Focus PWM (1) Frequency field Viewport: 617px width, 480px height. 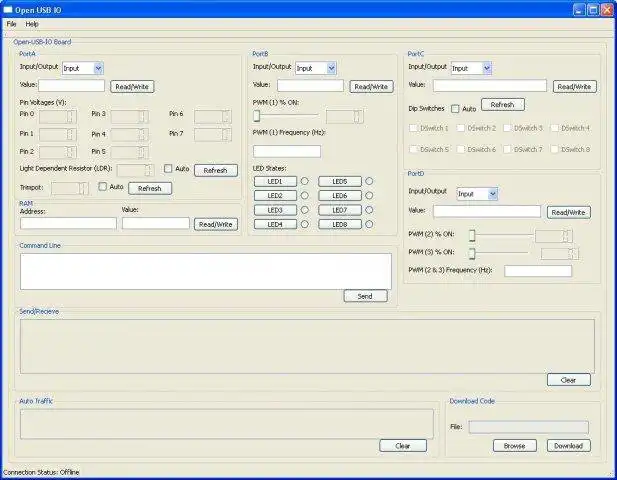[287, 151]
